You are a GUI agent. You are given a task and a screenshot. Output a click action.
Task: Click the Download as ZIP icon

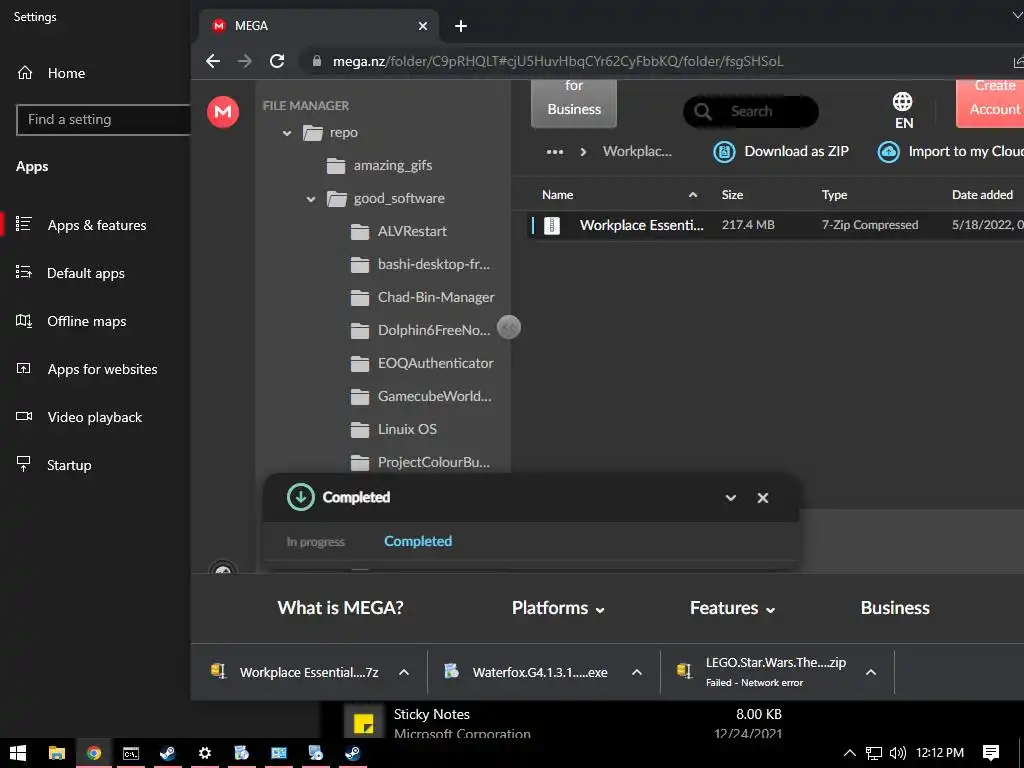pos(724,152)
